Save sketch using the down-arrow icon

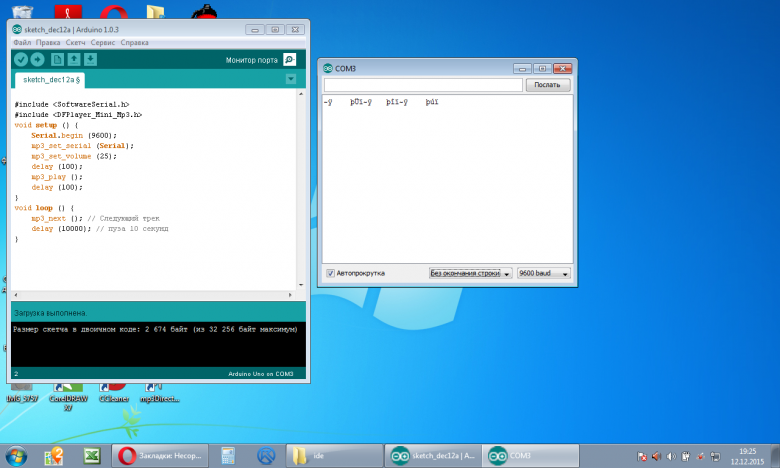[90, 60]
